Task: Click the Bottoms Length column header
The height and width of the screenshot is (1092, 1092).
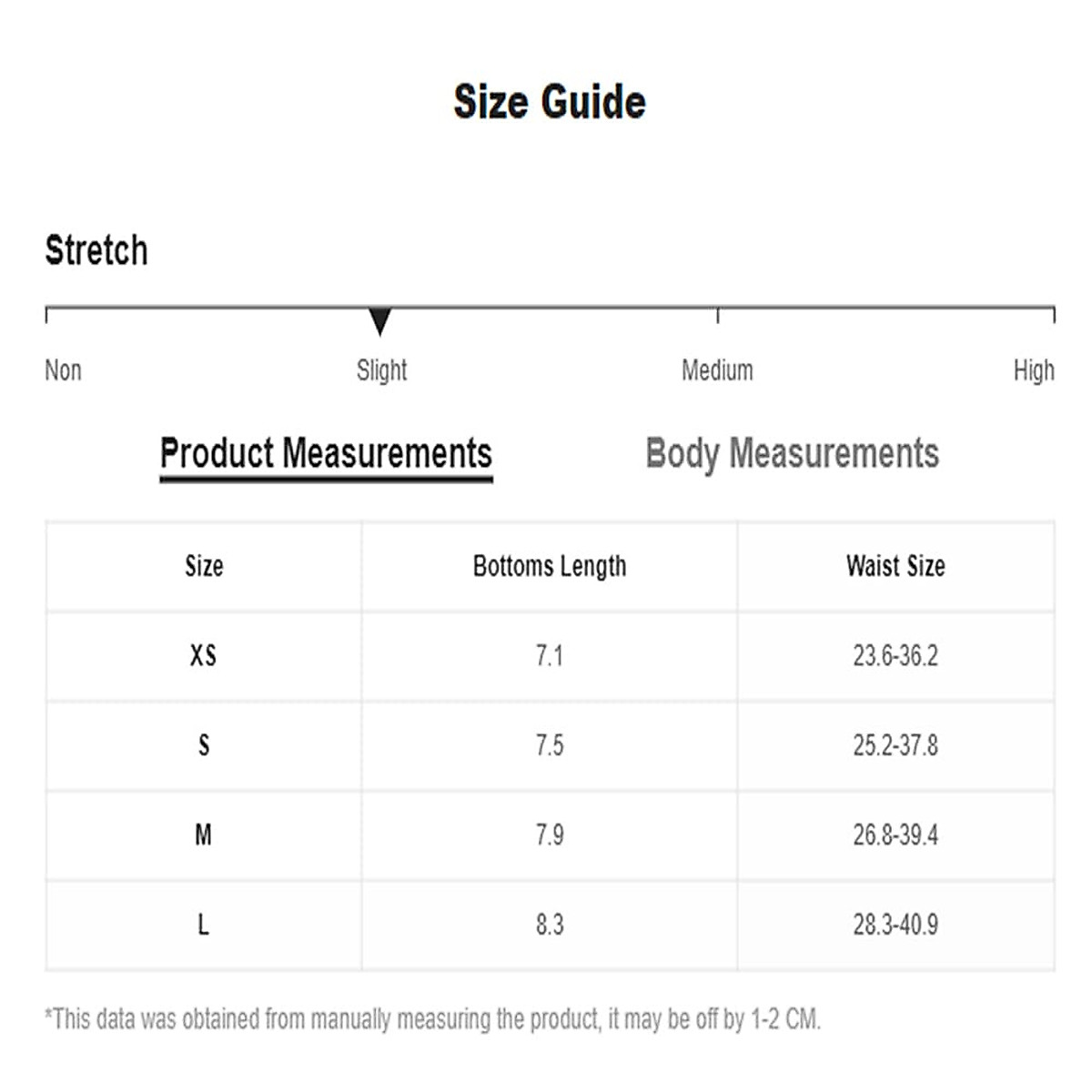Action: [550, 566]
